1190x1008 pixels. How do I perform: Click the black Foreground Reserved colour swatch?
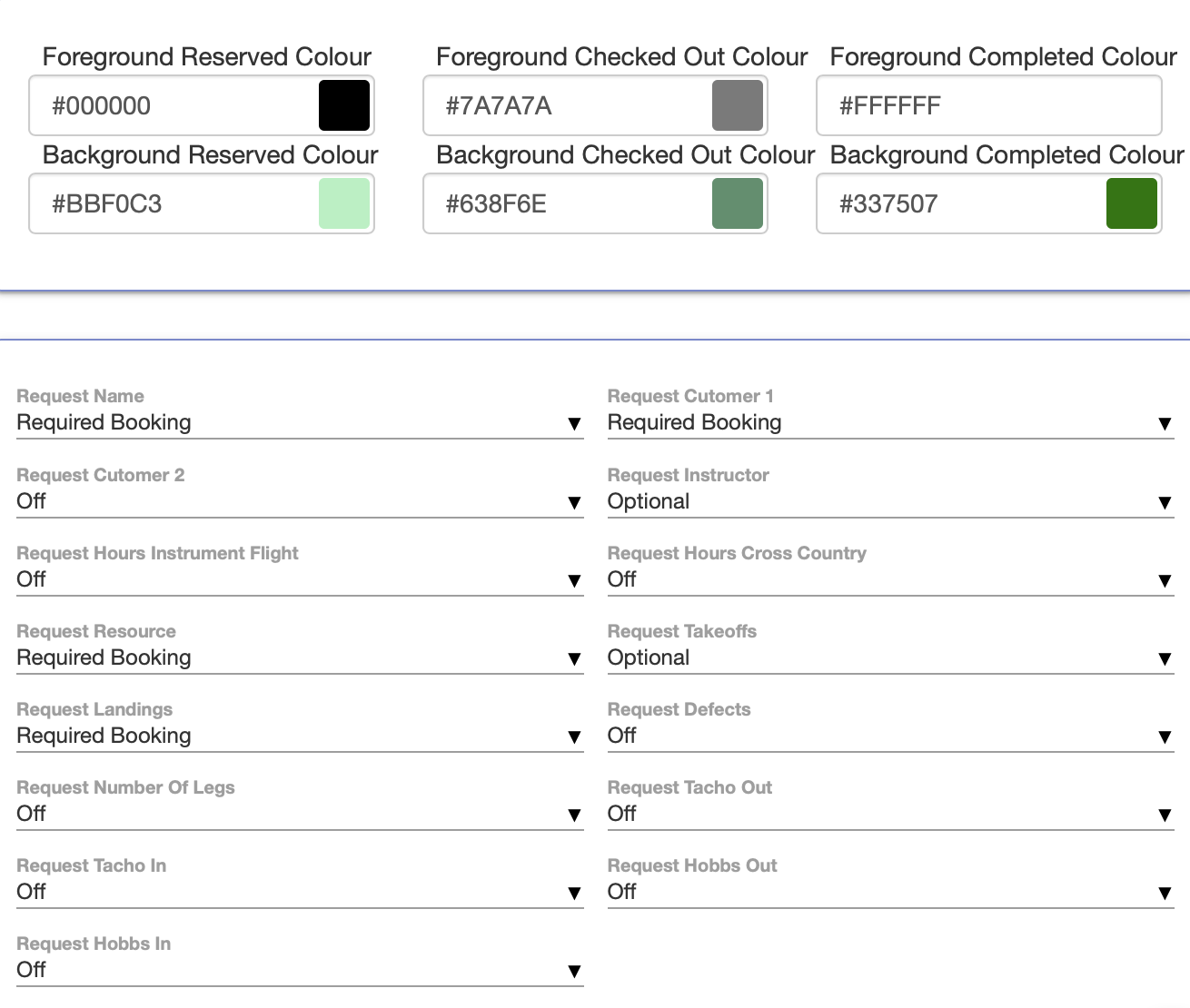[344, 105]
